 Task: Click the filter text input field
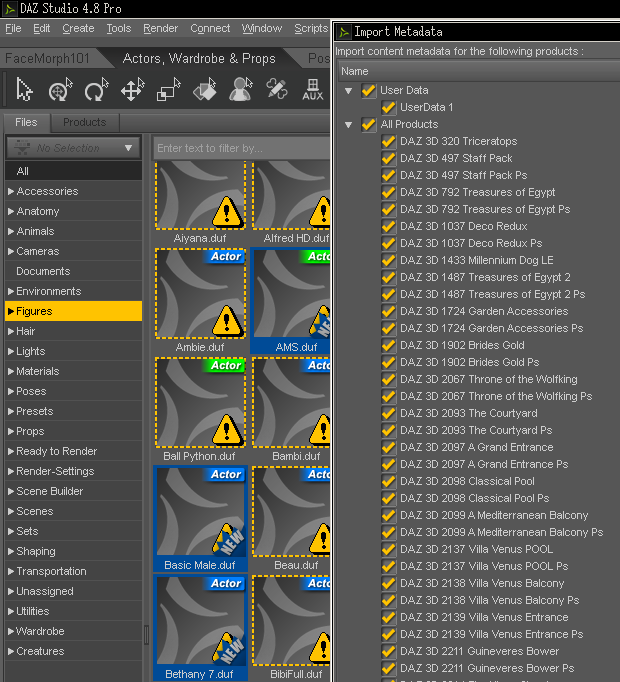coord(241,148)
